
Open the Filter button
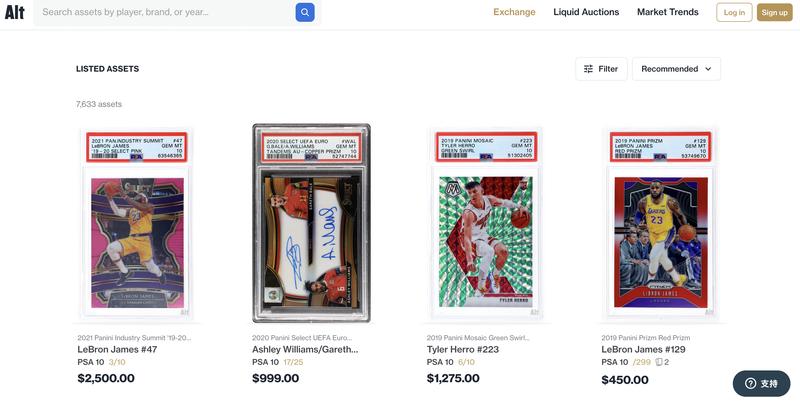(601, 69)
